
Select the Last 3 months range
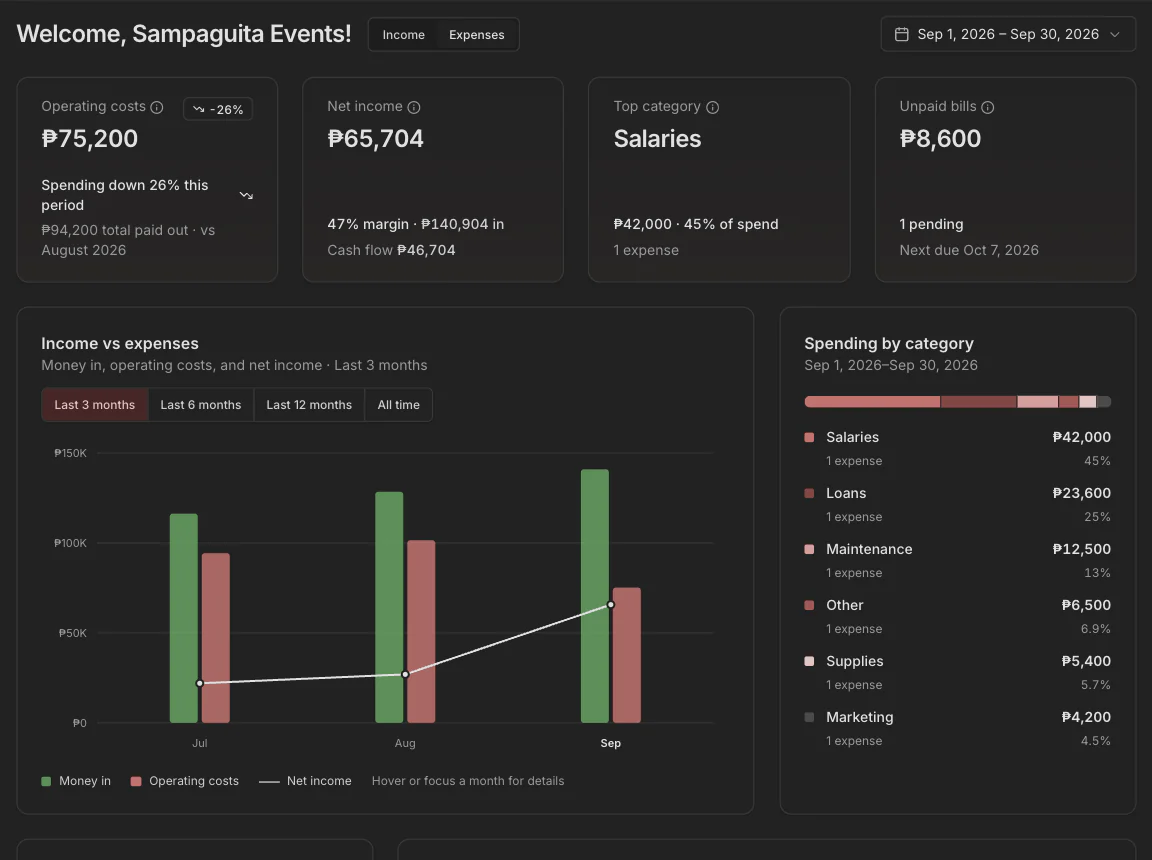coord(95,405)
